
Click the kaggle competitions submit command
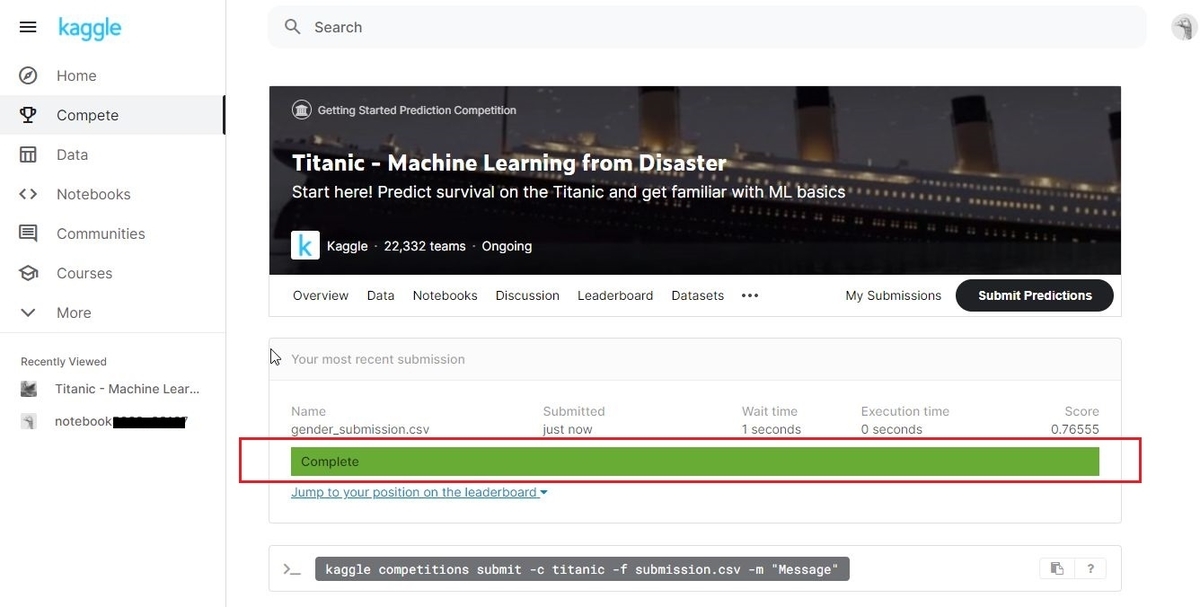[x=583, y=569]
